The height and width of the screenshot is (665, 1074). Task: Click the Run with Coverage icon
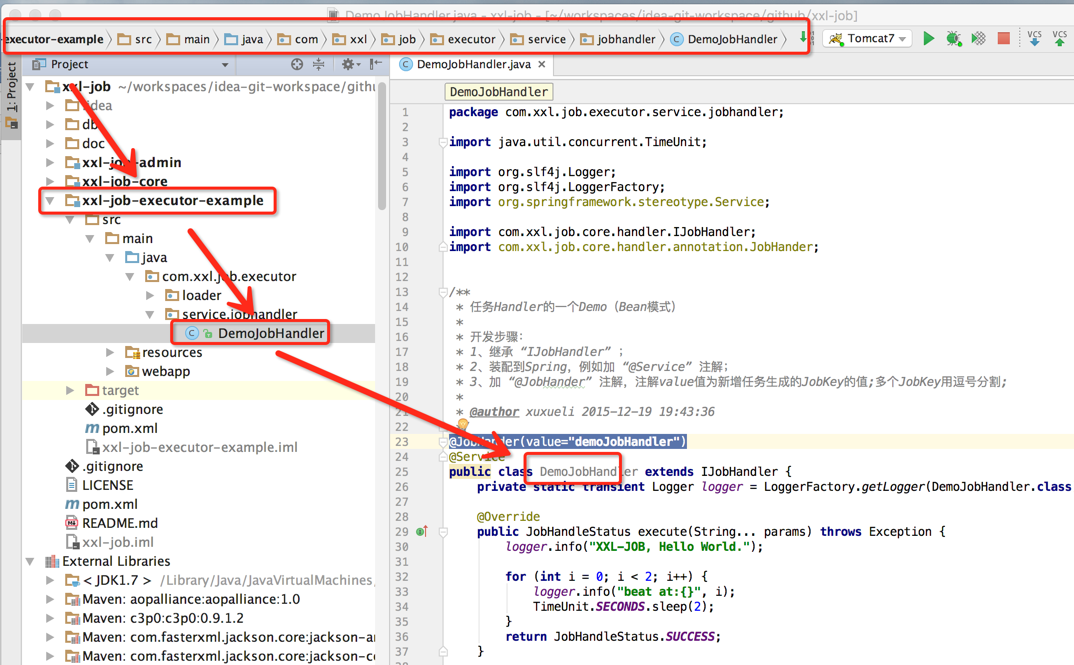click(x=979, y=39)
